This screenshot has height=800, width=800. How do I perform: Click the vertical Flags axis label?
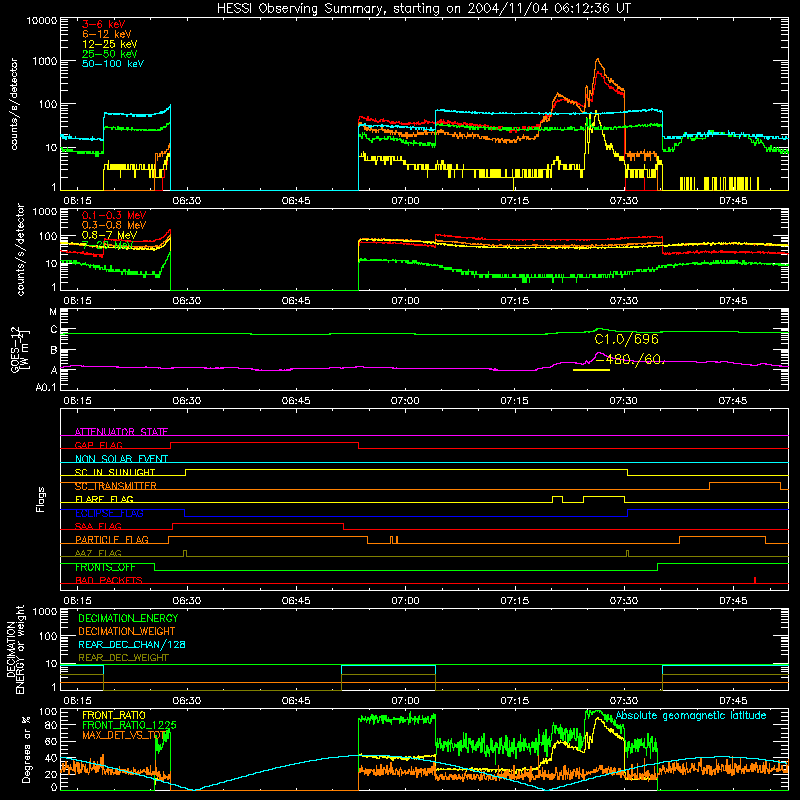click(40, 499)
